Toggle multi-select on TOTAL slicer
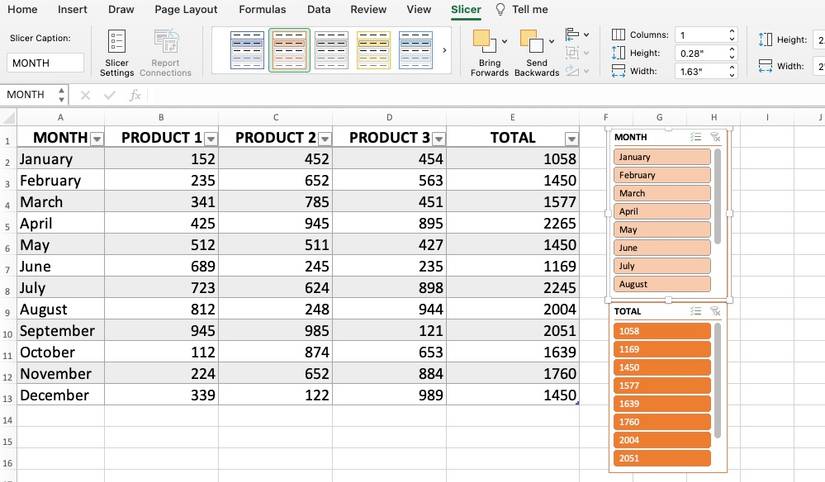Image resolution: width=825 pixels, height=482 pixels. pos(696,312)
